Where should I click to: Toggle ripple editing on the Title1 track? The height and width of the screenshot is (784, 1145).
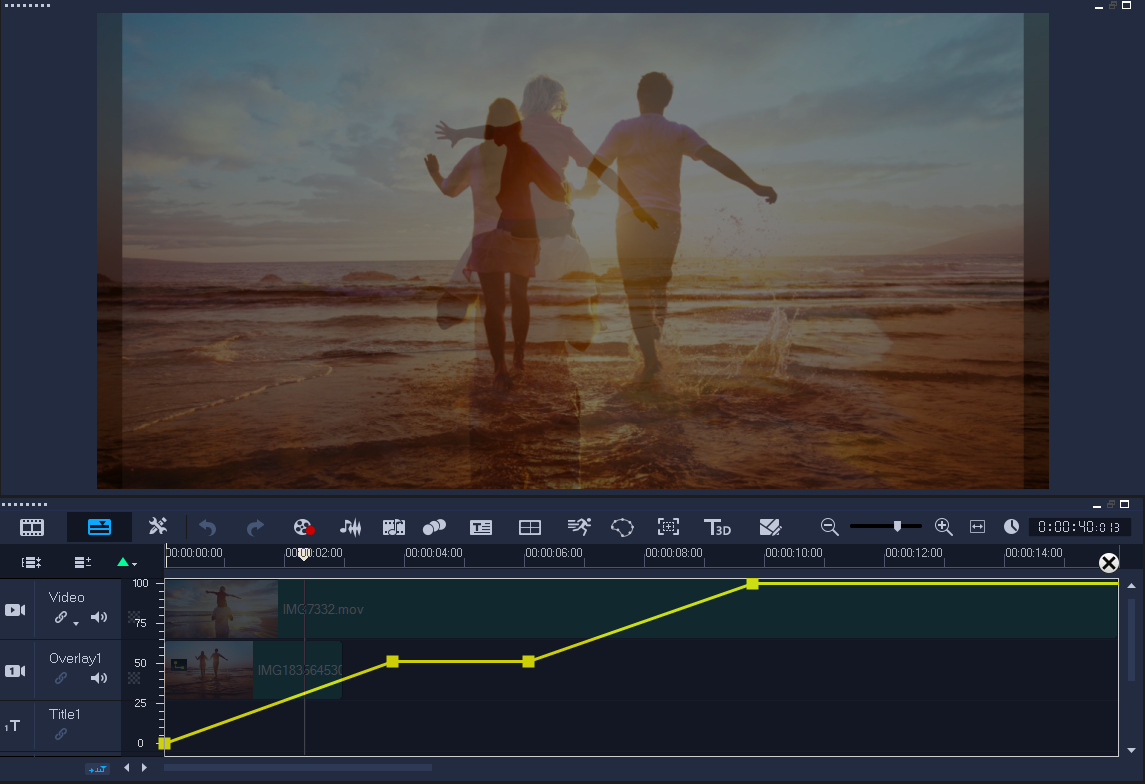[x=62, y=733]
